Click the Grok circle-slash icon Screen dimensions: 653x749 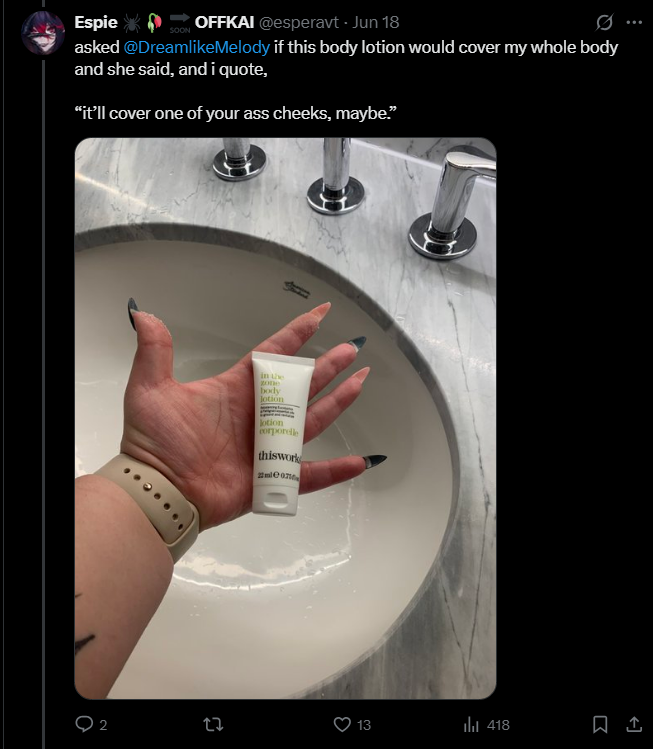tap(604, 22)
